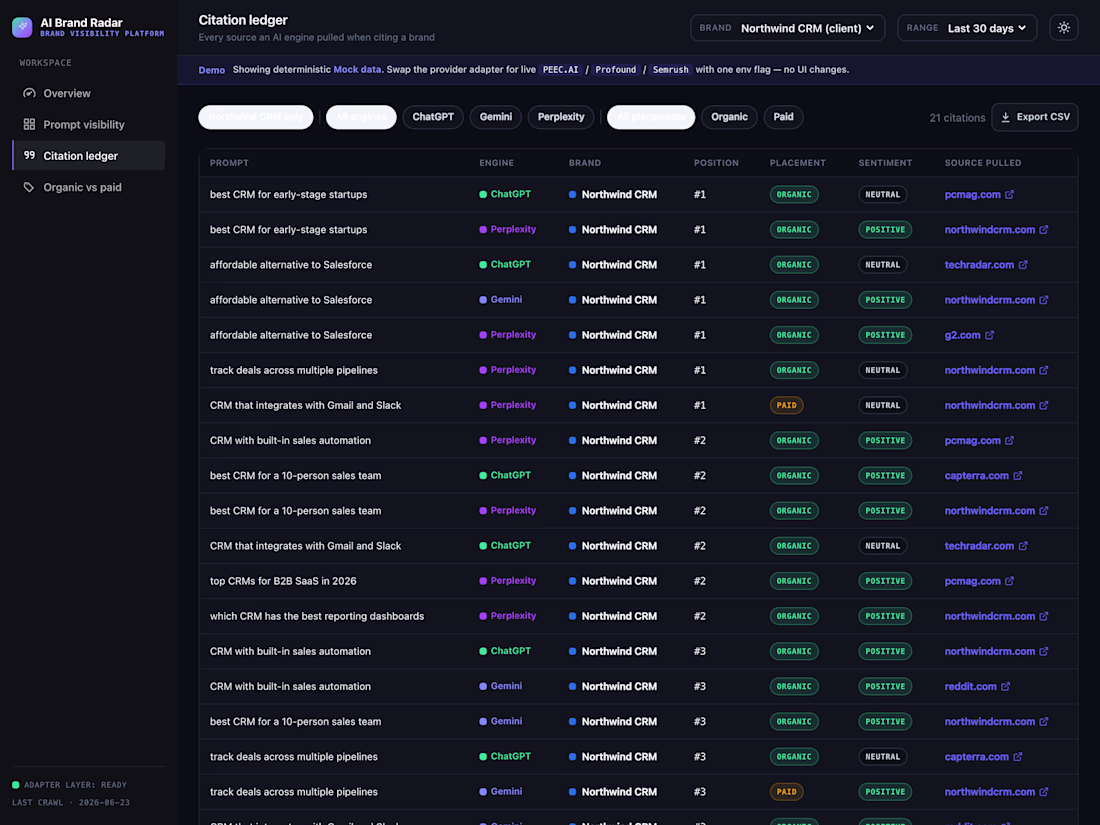The height and width of the screenshot is (825, 1100).
Task: Open external-link icon for capterra.com in 10-person team row
Action: [x=1018, y=476]
